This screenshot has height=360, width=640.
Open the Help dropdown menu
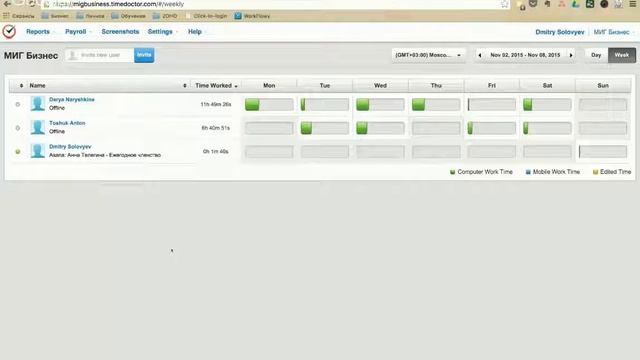click(x=197, y=31)
